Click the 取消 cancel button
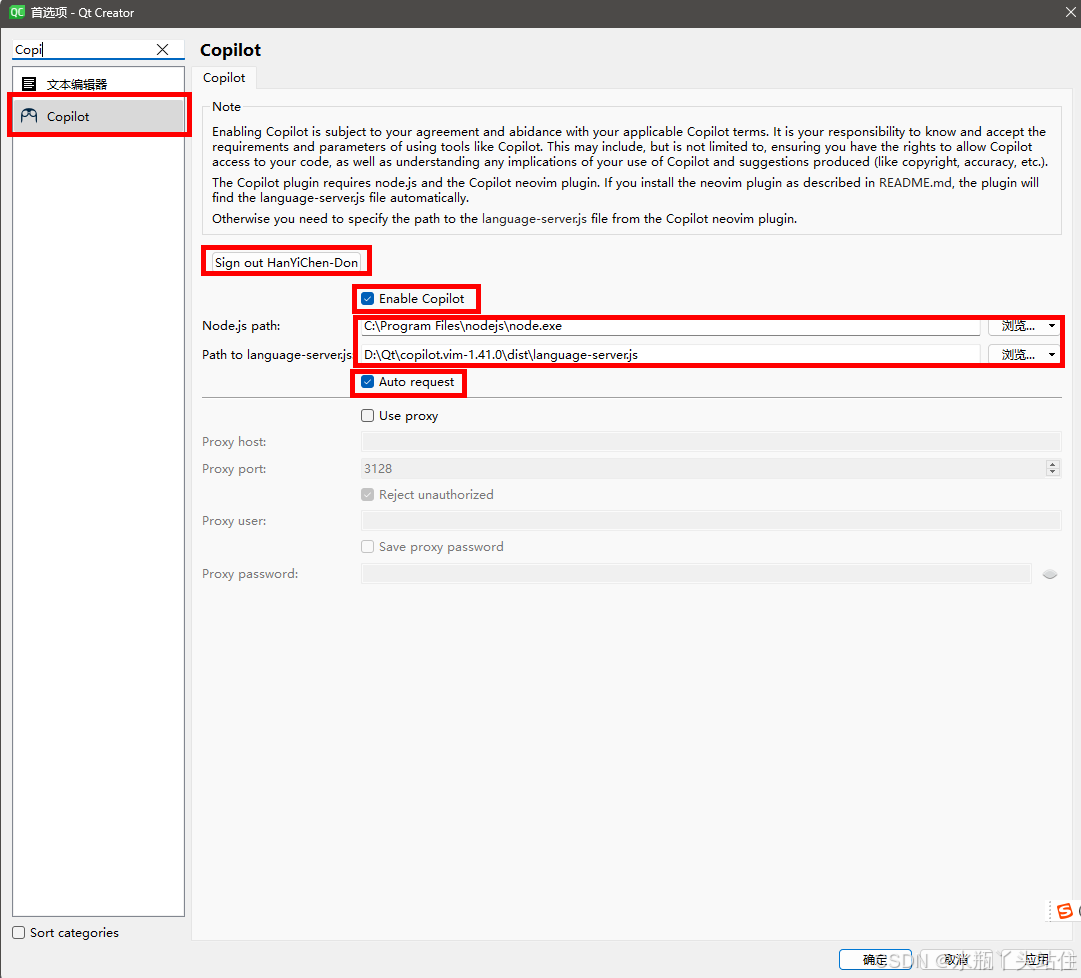1081x978 pixels. (x=956, y=959)
